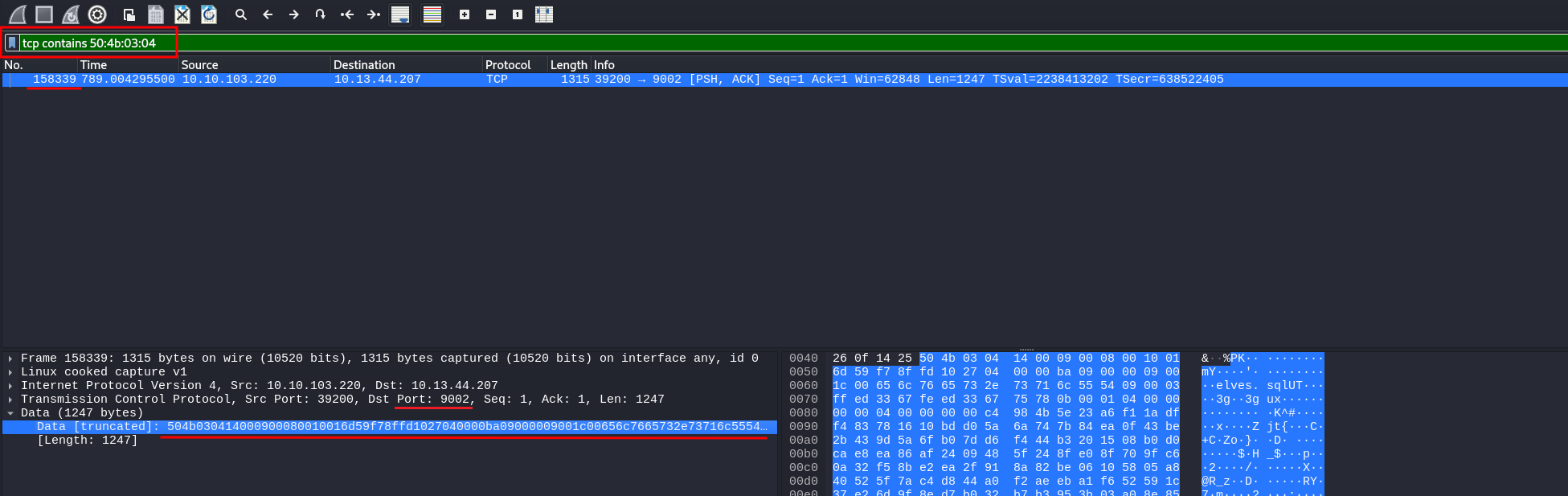The image size is (1568, 496).
Task: Open capture options gear
Action: pyautogui.click(x=97, y=14)
